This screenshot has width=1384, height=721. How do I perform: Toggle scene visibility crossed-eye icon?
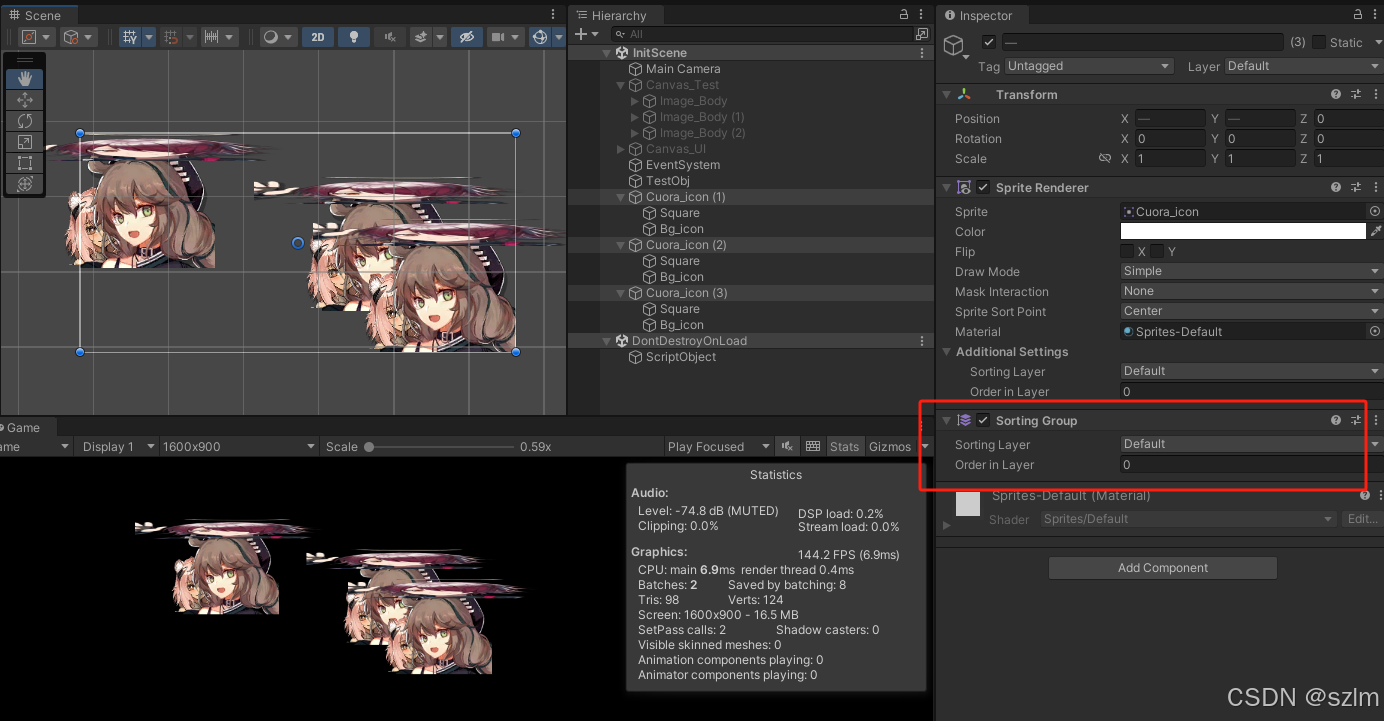pyautogui.click(x=466, y=37)
